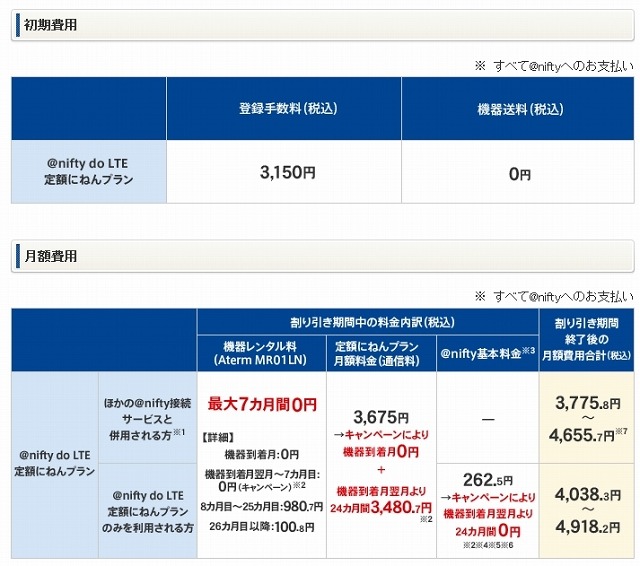Select the @nifty do LTE row label in the initial cost table
Image resolution: width=640 pixels, height=566 pixels.
[x=89, y=171]
